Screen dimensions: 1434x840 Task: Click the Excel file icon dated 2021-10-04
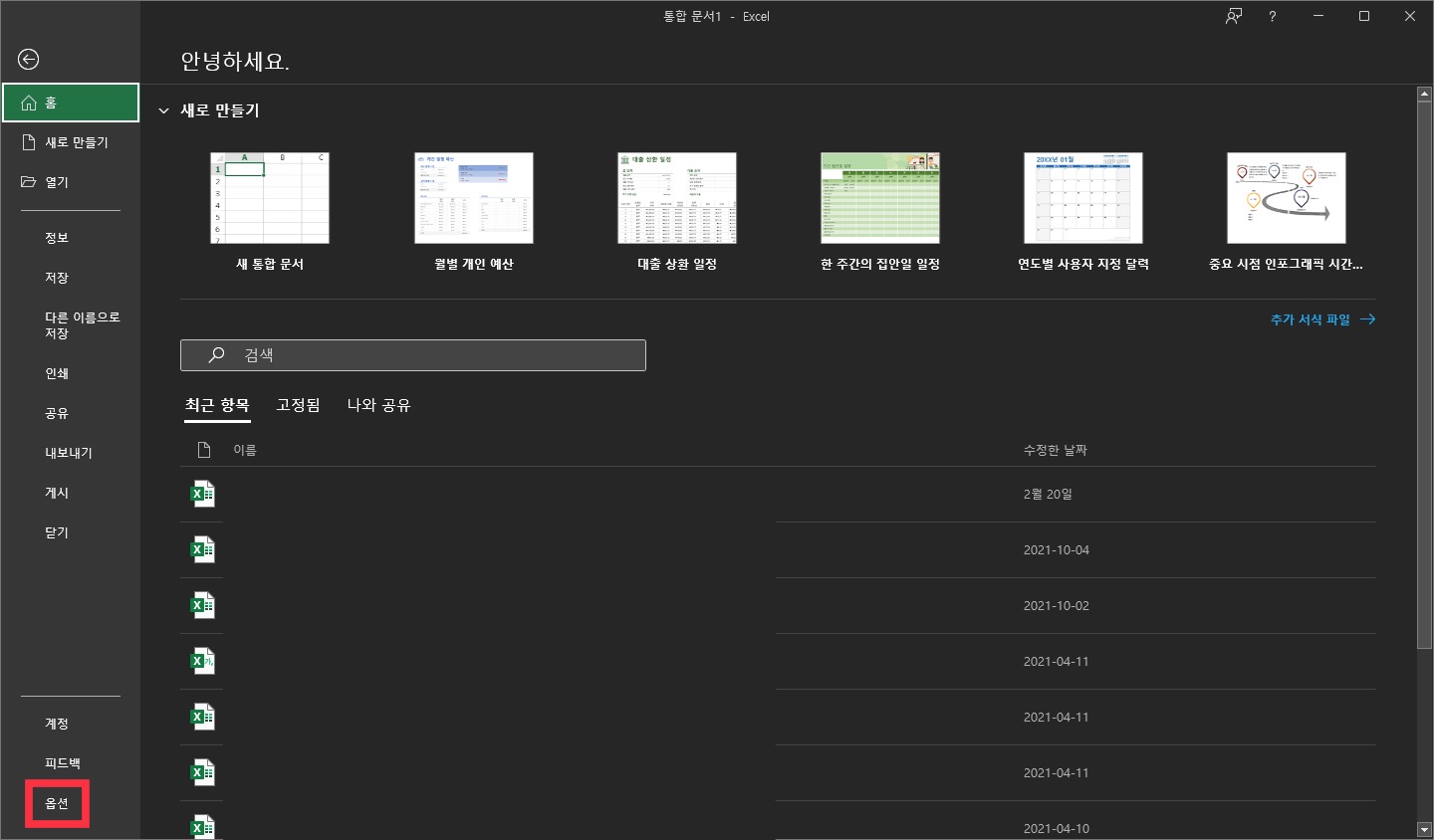tap(202, 549)
